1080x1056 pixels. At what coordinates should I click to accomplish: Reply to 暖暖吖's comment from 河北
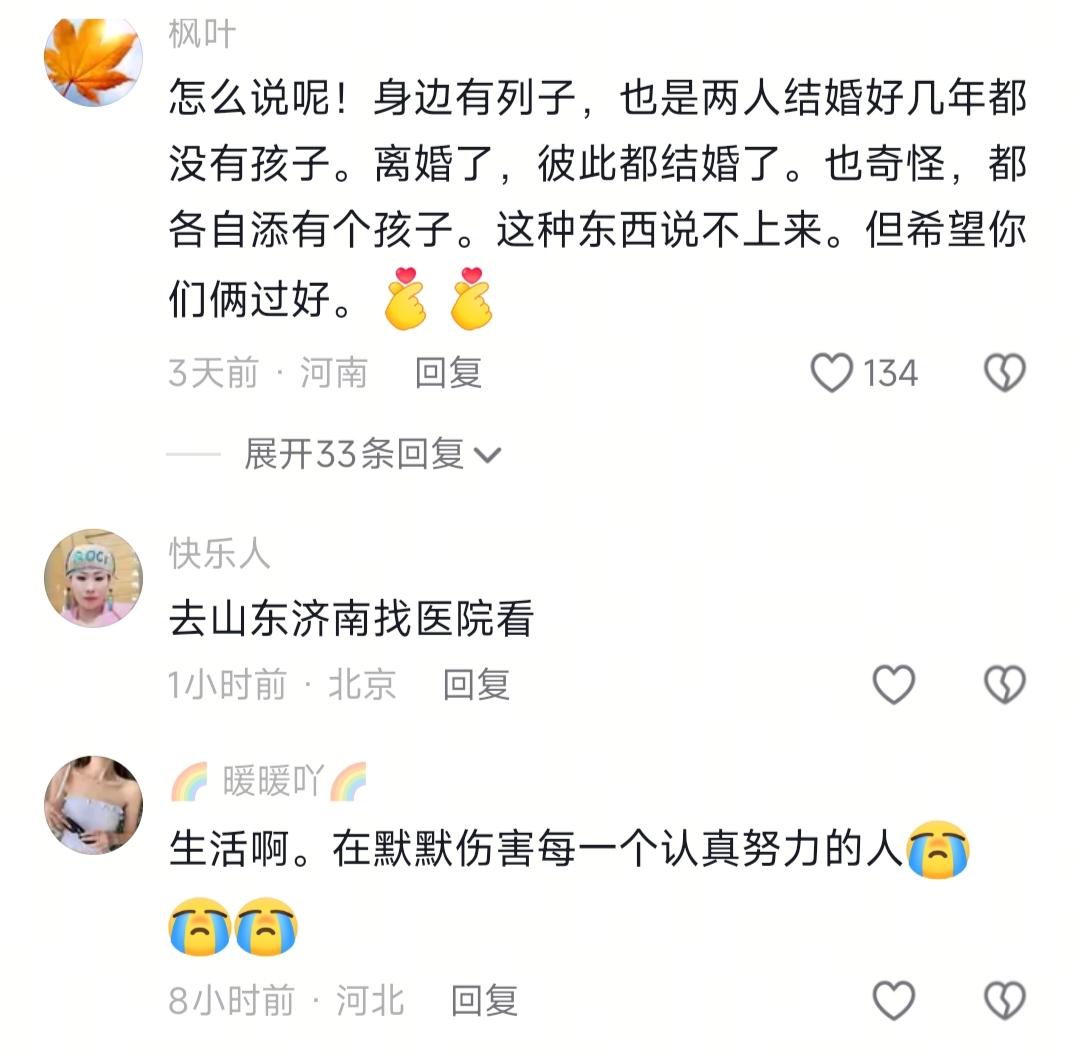coord(484,1000)
